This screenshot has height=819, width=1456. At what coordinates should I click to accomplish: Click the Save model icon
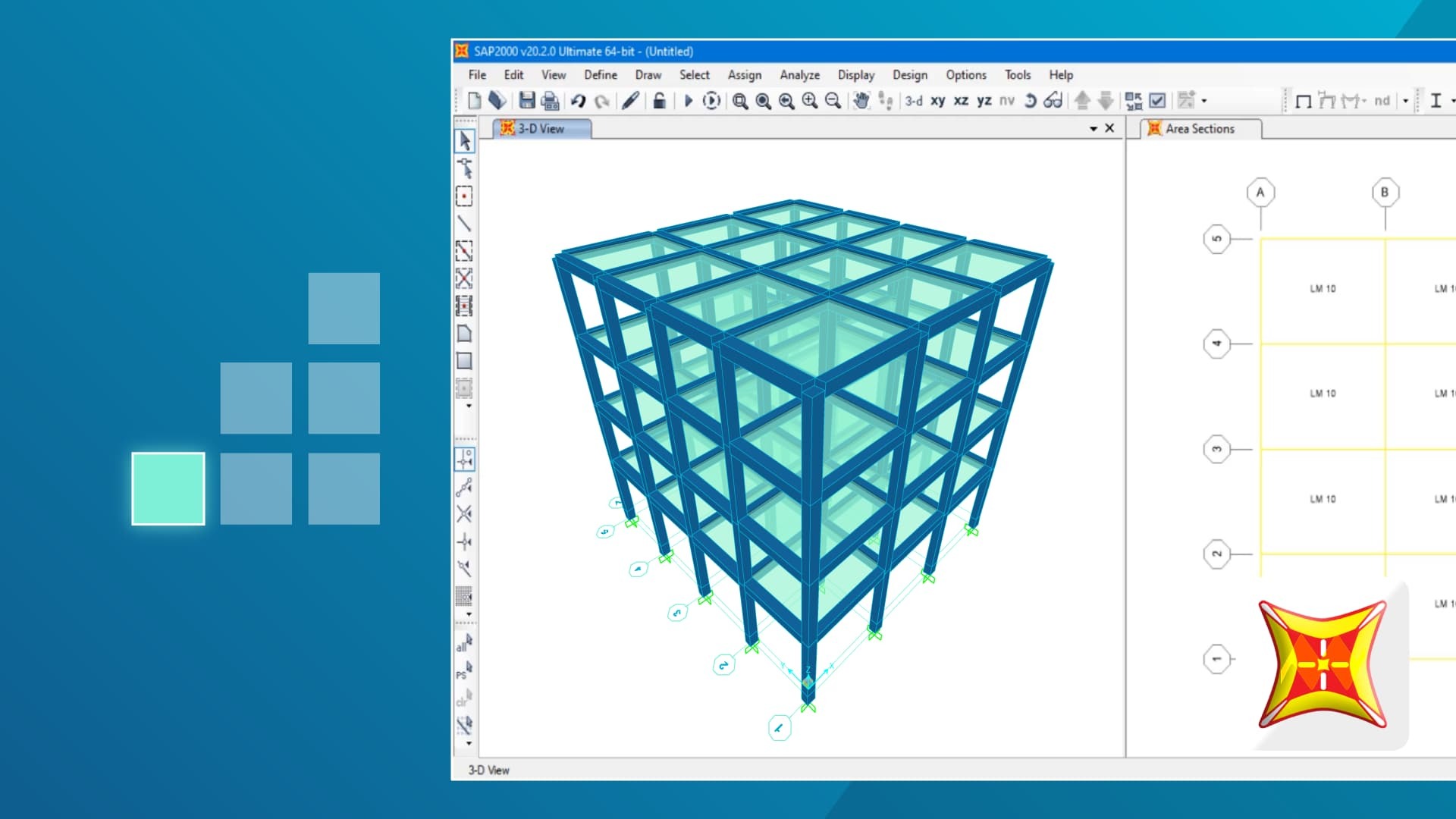pos(527,101)
